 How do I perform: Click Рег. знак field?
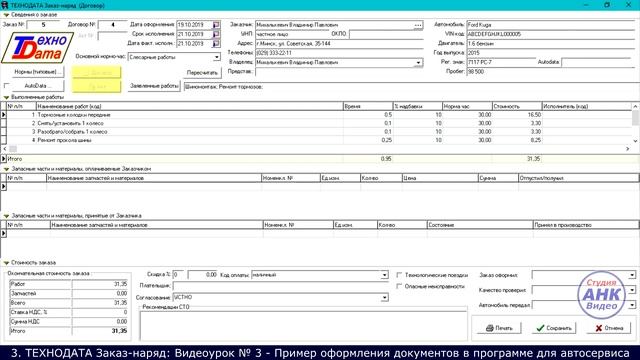click(x=501, y=62)
